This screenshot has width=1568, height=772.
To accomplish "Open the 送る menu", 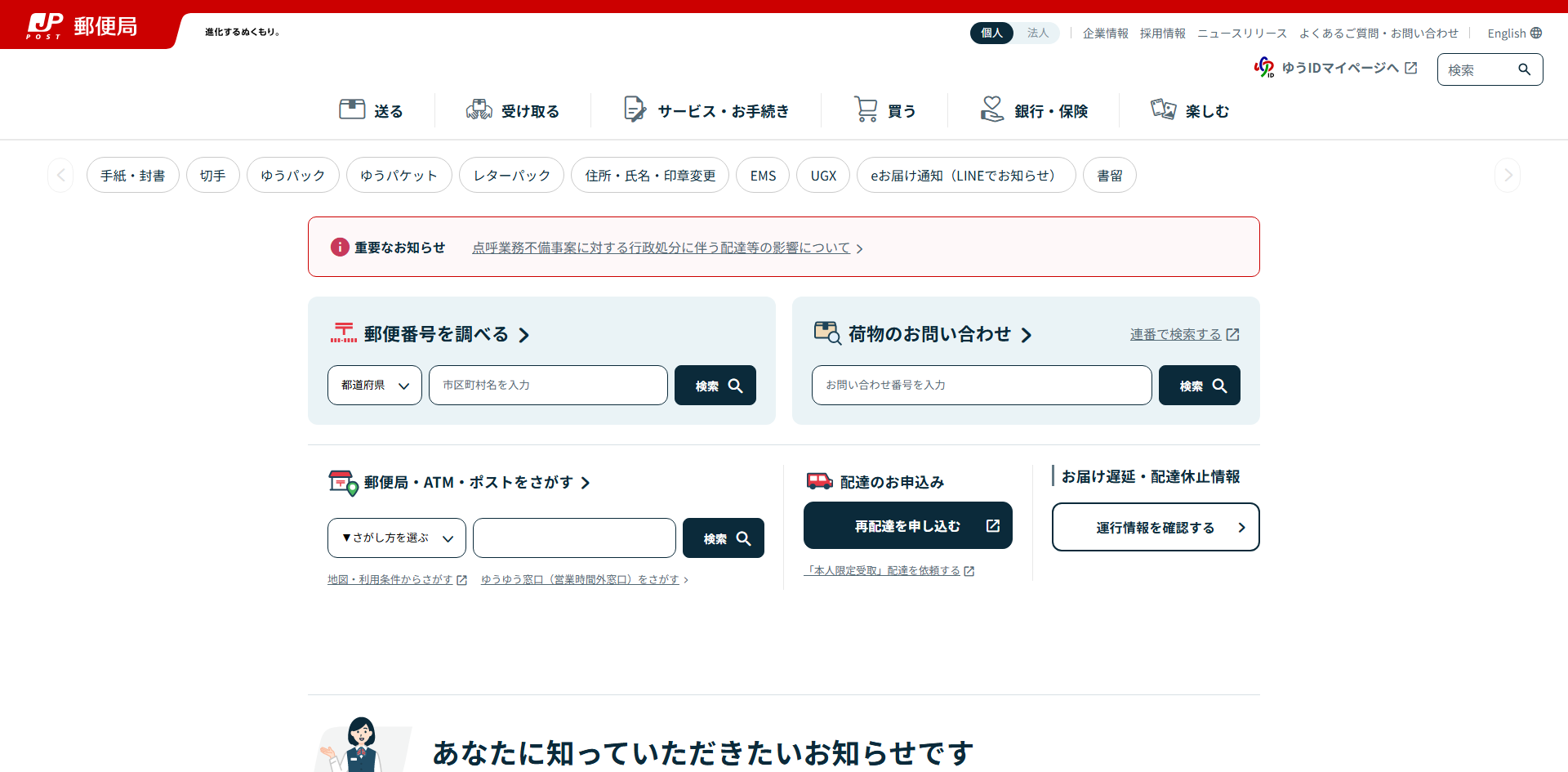I will pyautogui.click(x=372, y=110).
